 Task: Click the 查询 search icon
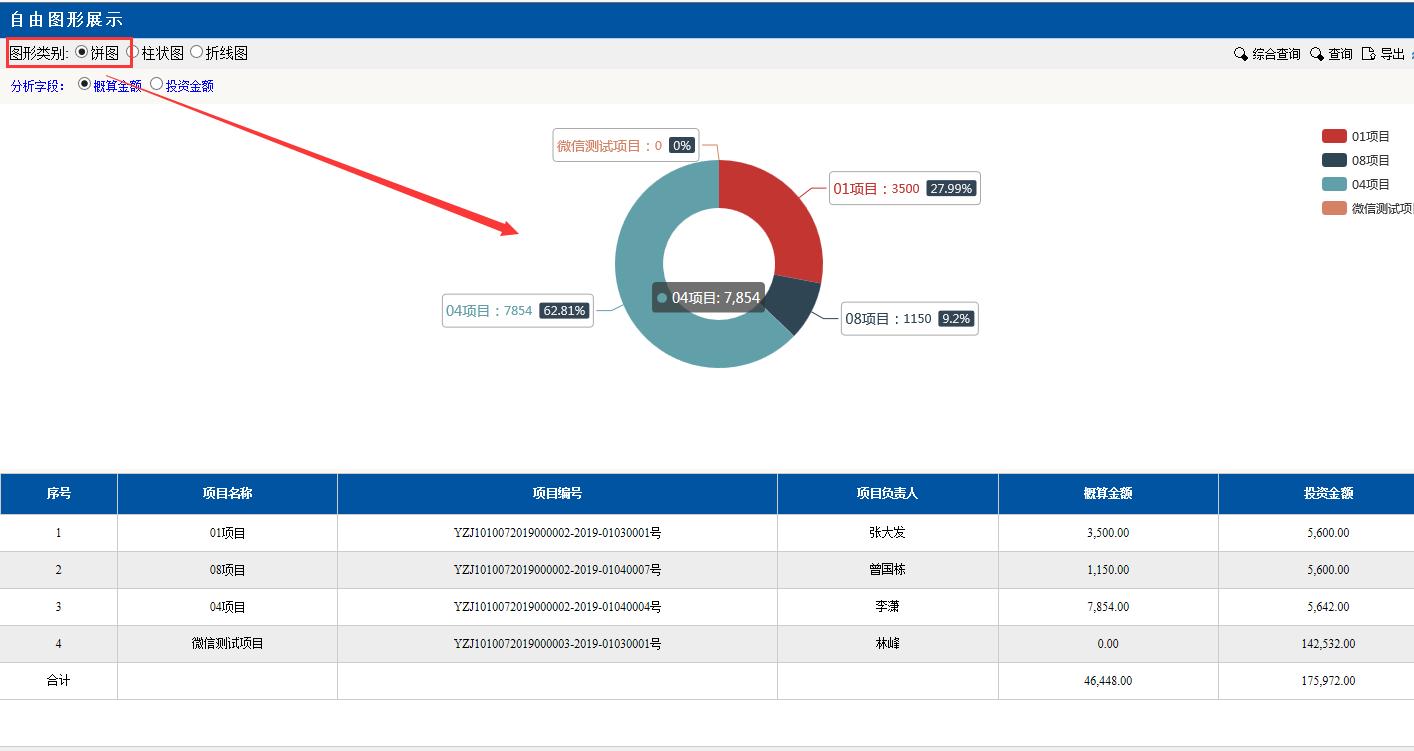click(1317, 54)
